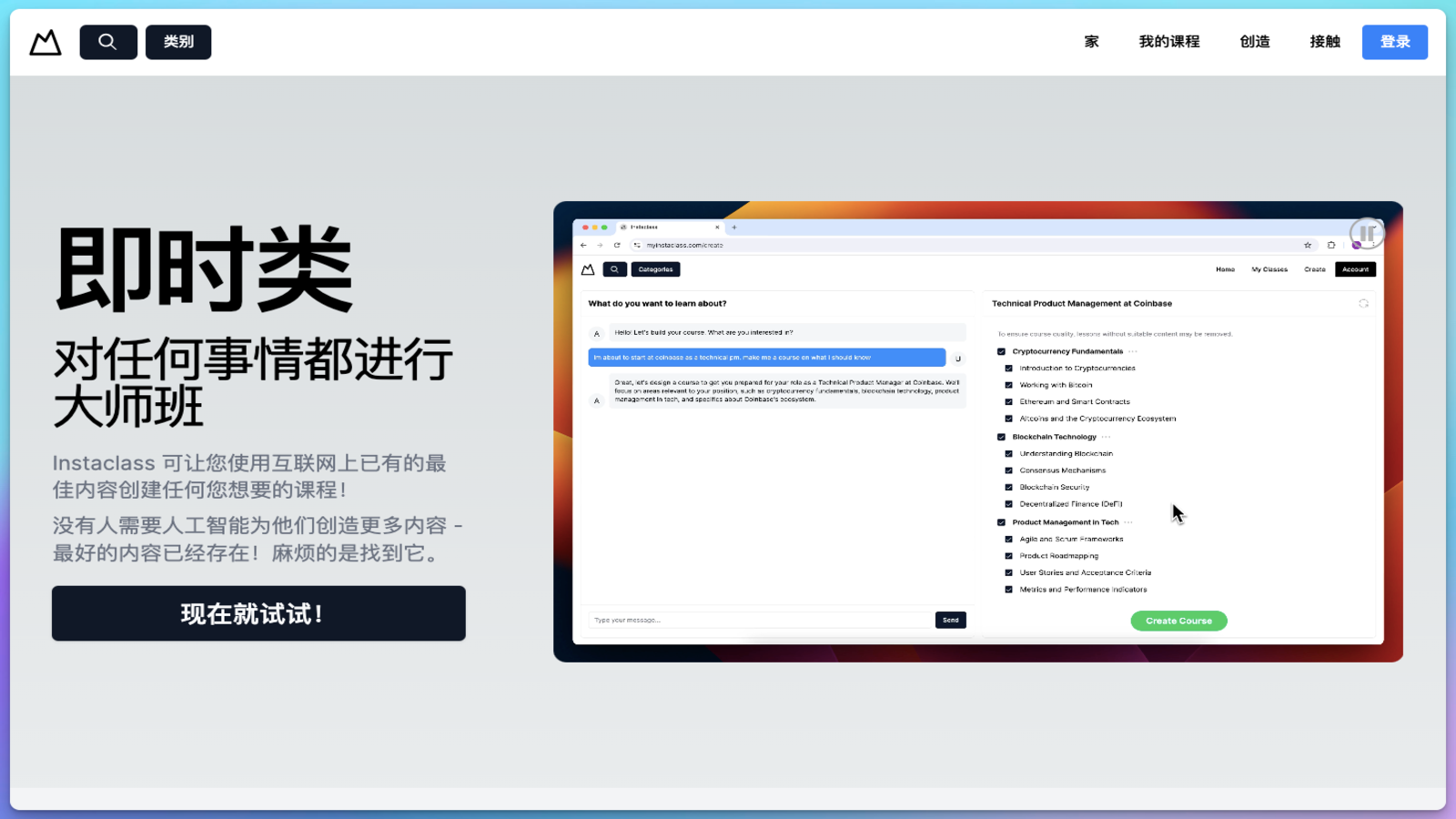This screenshot has height=819, width=1456.
Task: Toggle the Product Roadmapping lesson checkbox
Action: coord(1009,555)
